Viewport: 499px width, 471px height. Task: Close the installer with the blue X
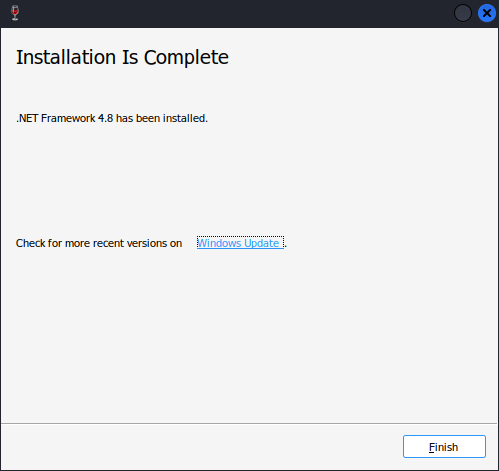(x=487, y=13)
